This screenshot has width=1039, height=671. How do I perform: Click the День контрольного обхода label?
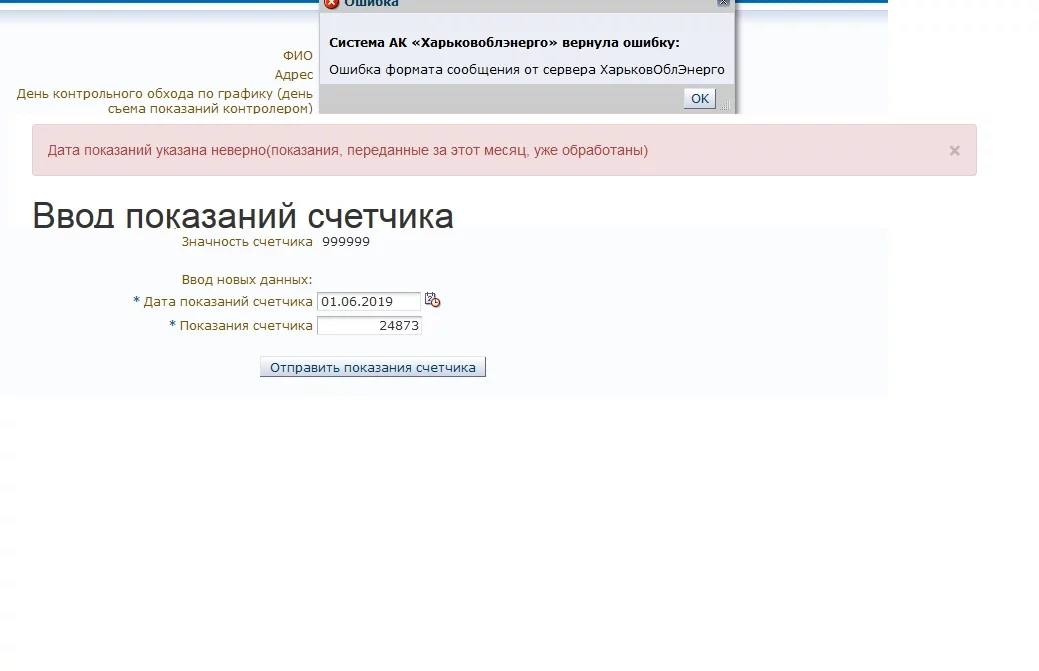[x=164, y=101]
